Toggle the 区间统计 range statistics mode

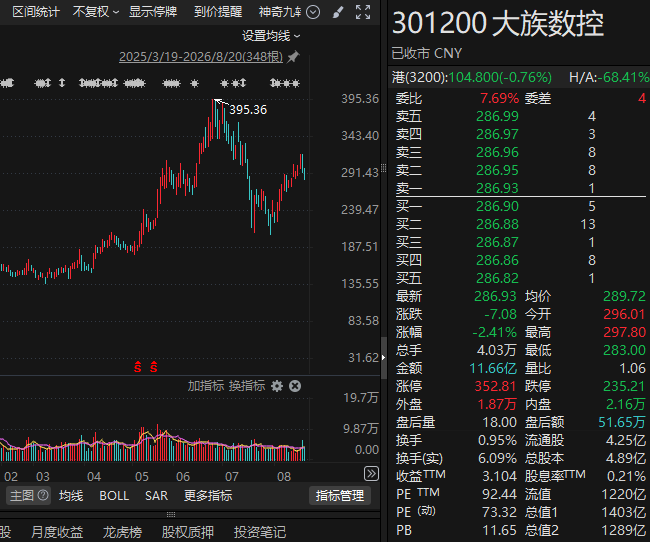36,12
